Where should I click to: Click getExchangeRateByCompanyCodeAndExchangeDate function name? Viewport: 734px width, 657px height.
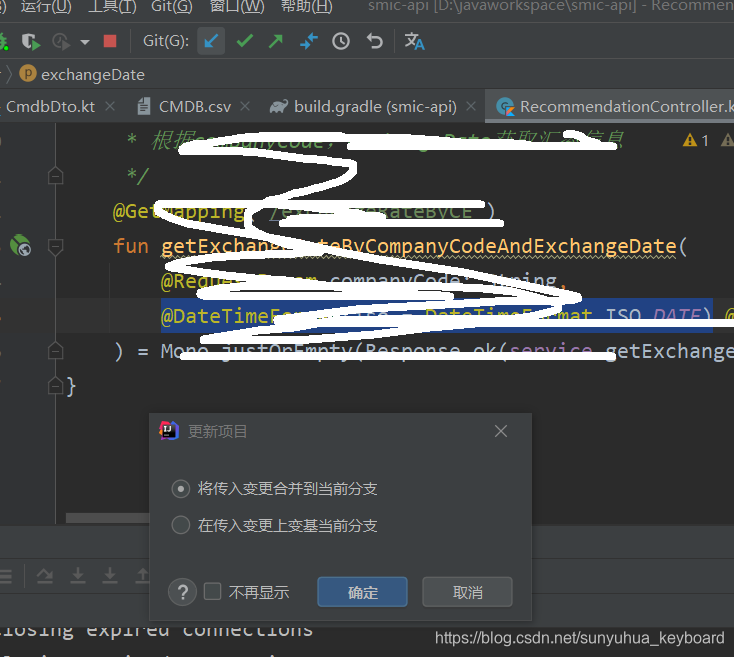(418, 246)
